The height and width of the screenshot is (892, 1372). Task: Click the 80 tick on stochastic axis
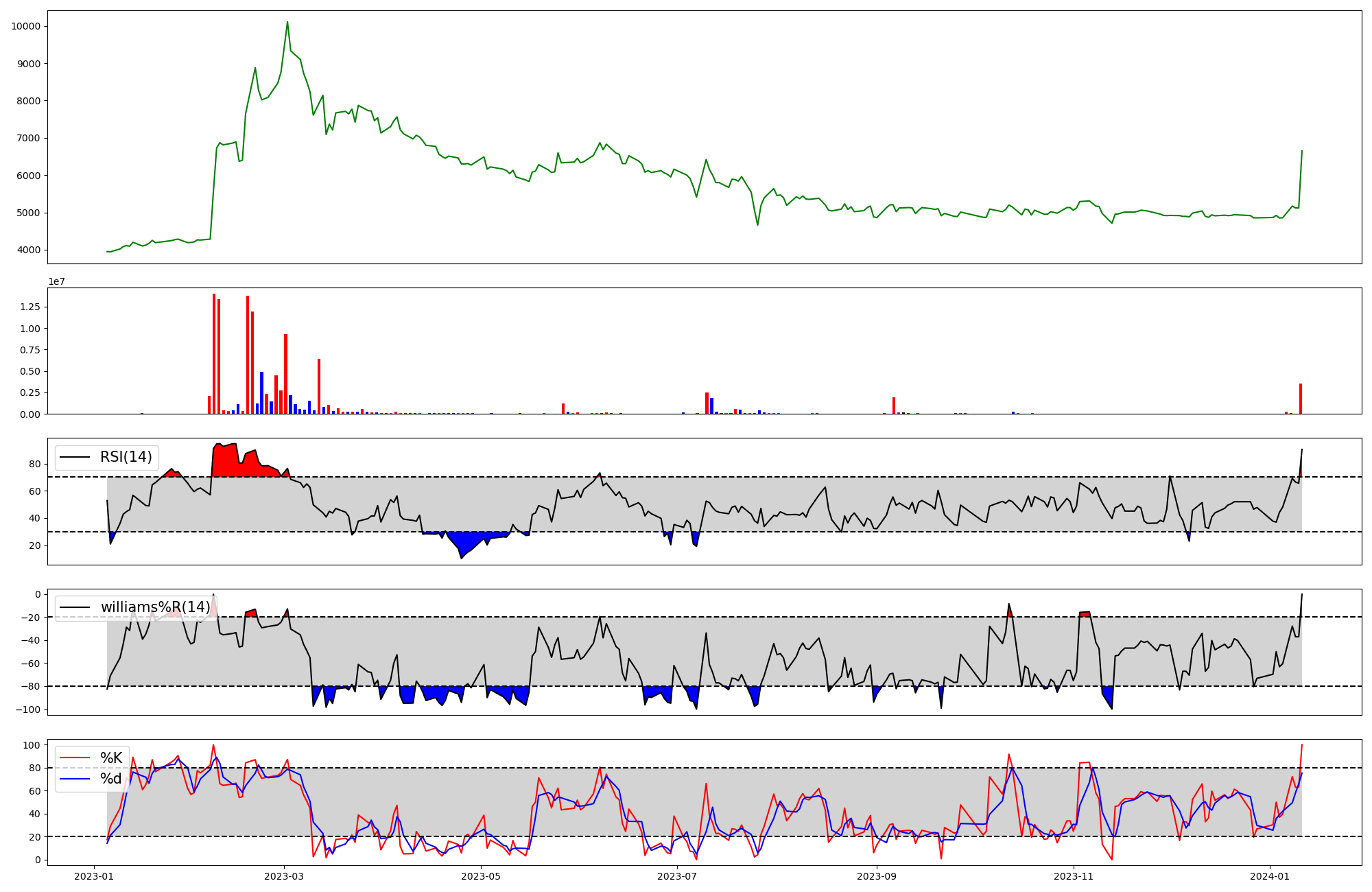[x=34, y=768]
